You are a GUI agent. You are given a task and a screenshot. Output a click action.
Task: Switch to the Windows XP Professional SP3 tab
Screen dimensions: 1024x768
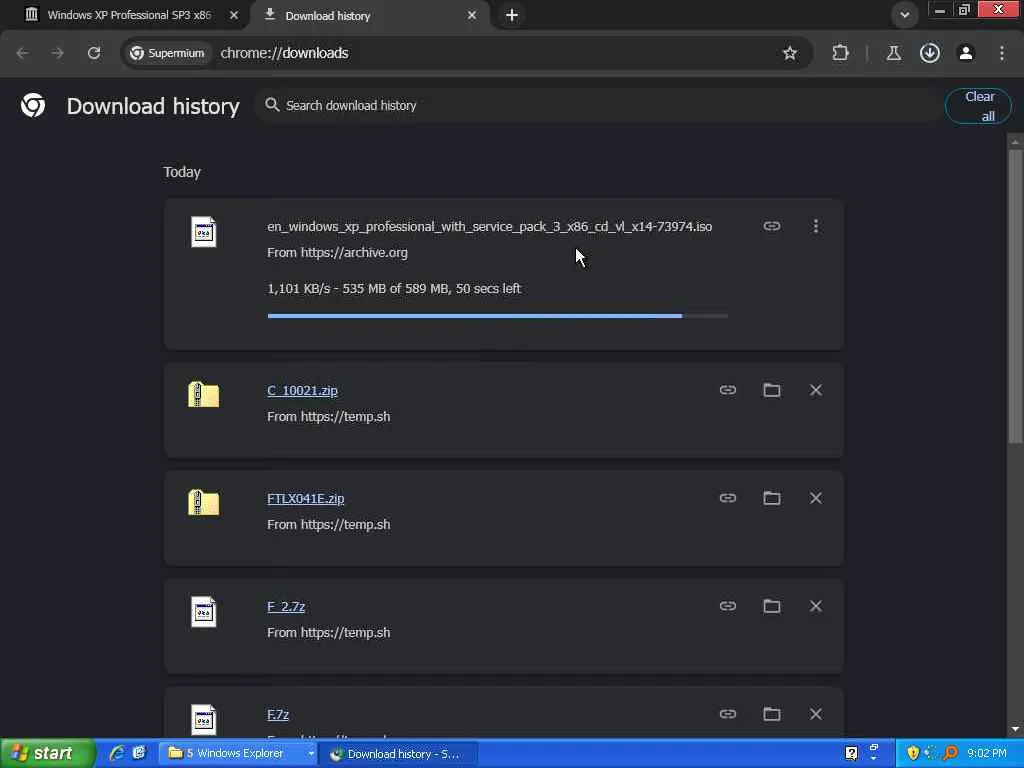[x=129, y=15]
